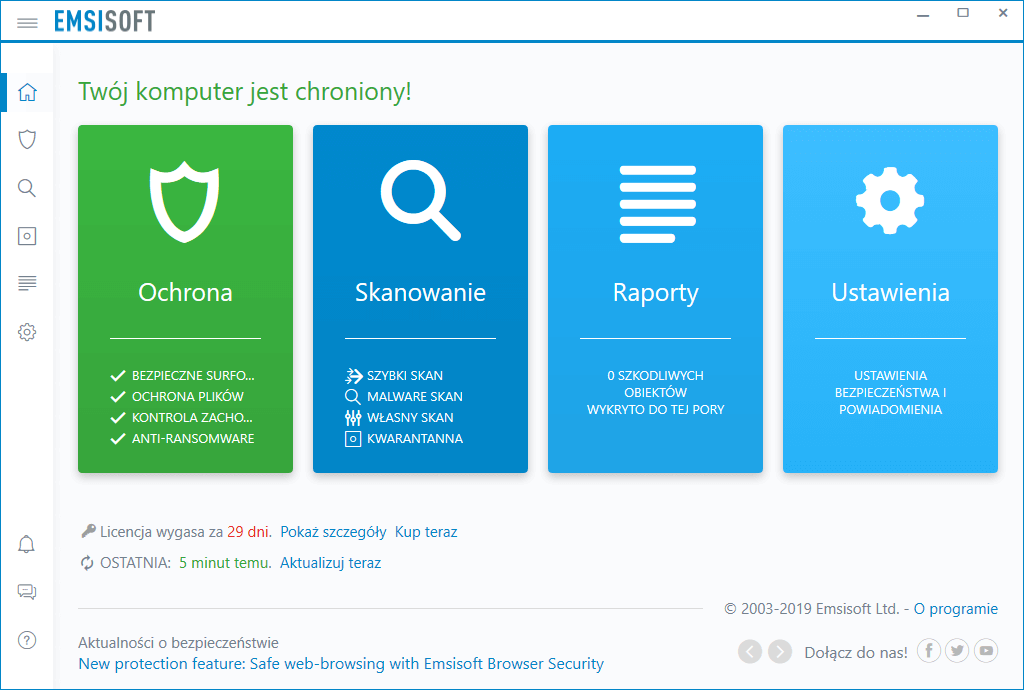Viewport: 1024px width, 690px height.
Task: Click Aktualizuj teraz link
Action: pos(330,563)
